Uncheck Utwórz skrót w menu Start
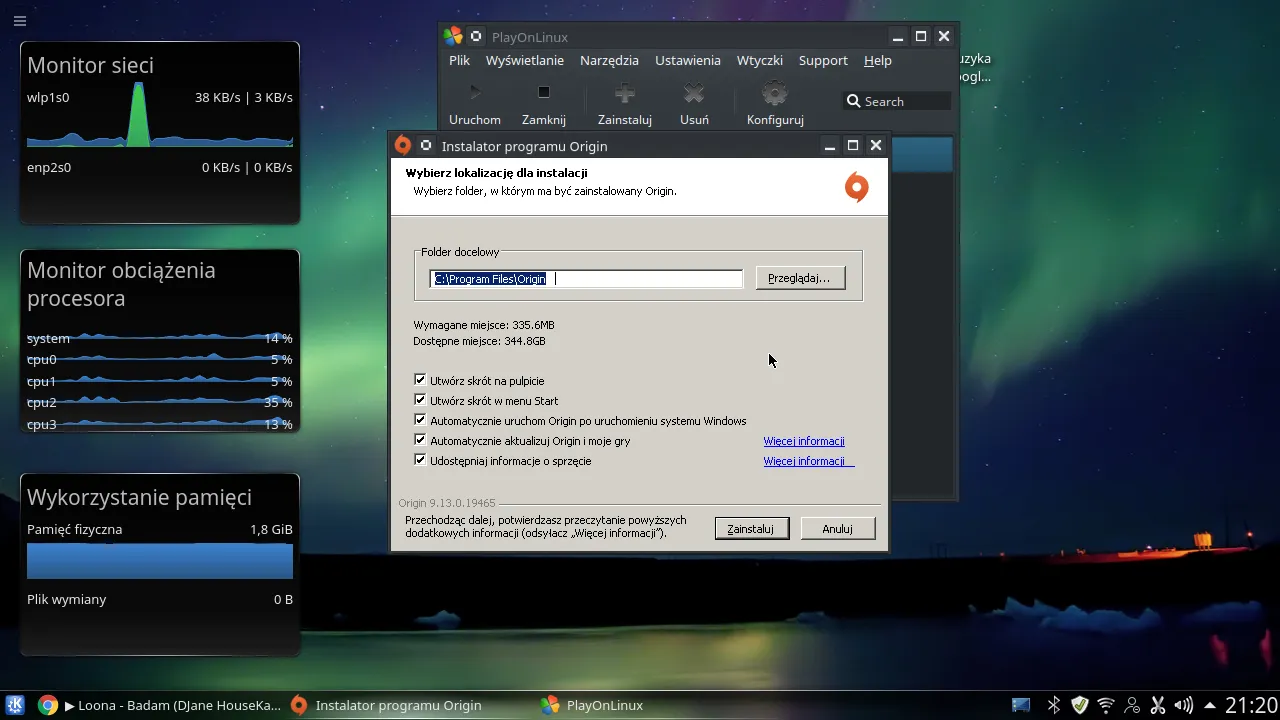The width and height of the screenshot is (1280, 720). pyautogui.click(x=420, y=400)
